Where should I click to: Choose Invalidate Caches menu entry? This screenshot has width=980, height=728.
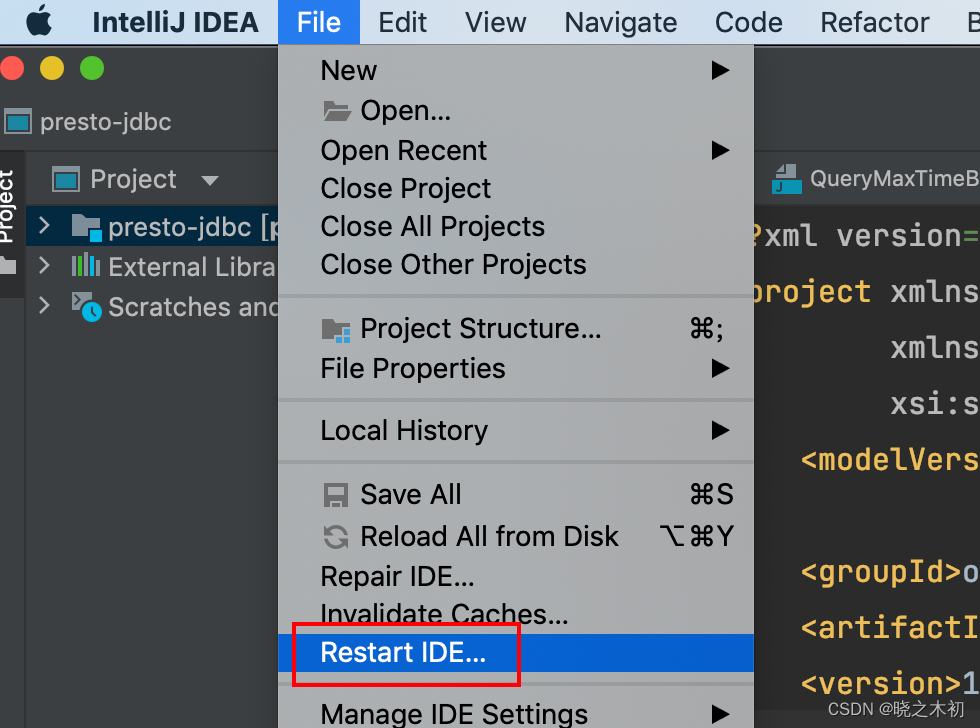pos(444,613)
